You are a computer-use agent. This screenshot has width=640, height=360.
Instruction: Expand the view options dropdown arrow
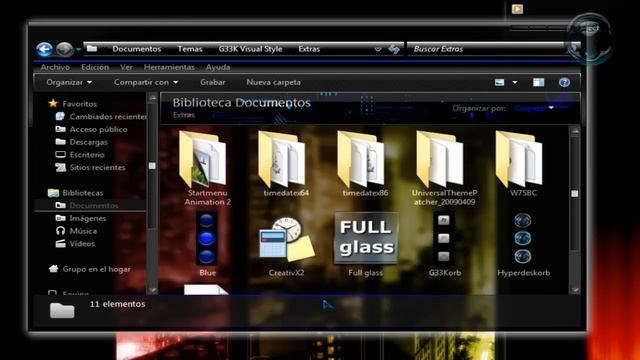point(515,82)
